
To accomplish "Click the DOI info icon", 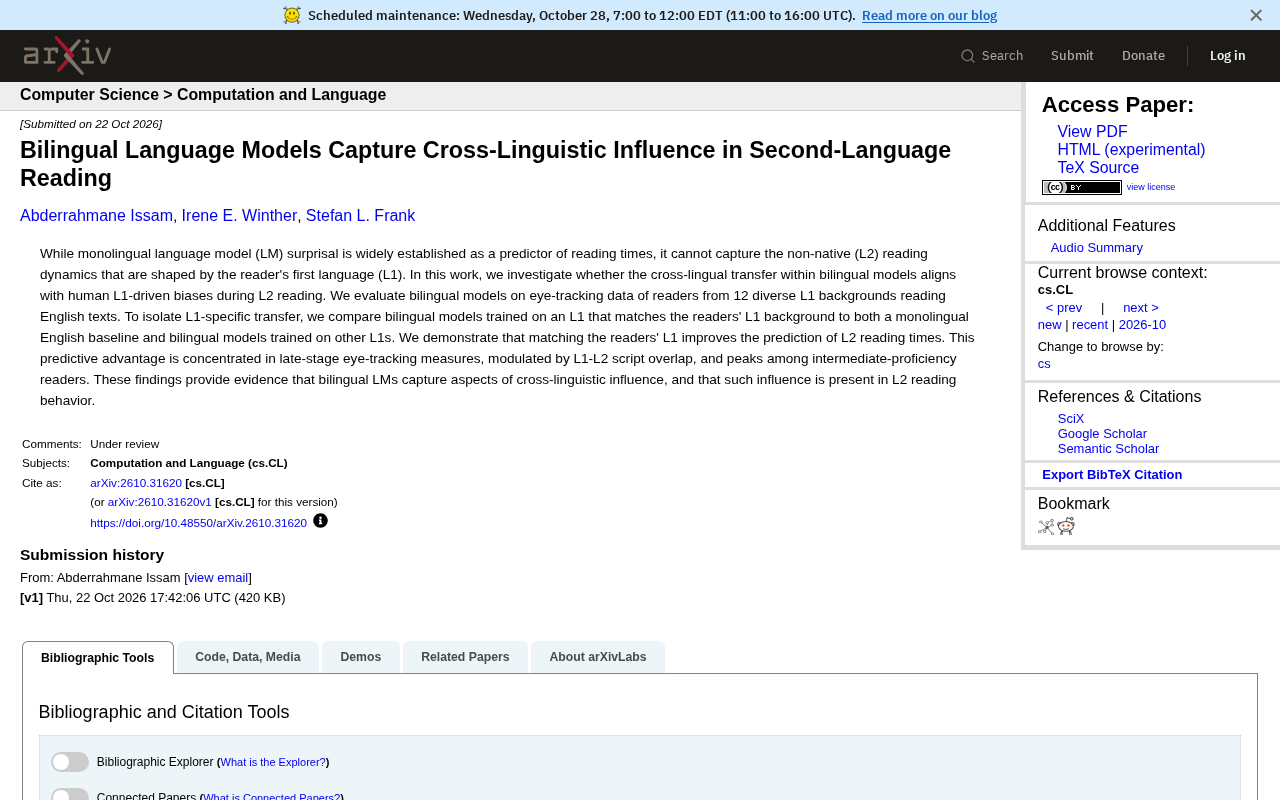I will (320, 521).
